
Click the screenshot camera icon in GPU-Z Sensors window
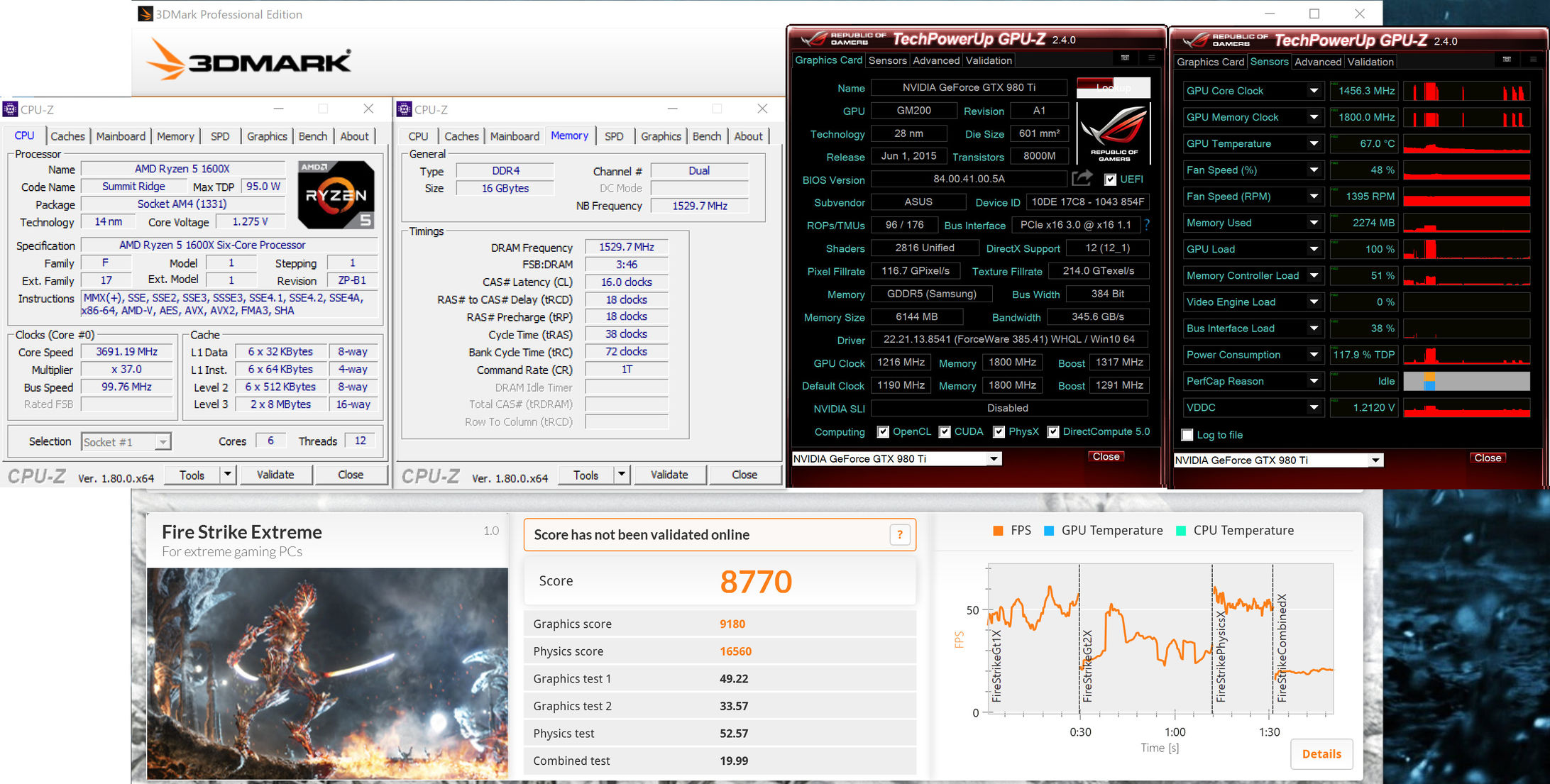1507,60
